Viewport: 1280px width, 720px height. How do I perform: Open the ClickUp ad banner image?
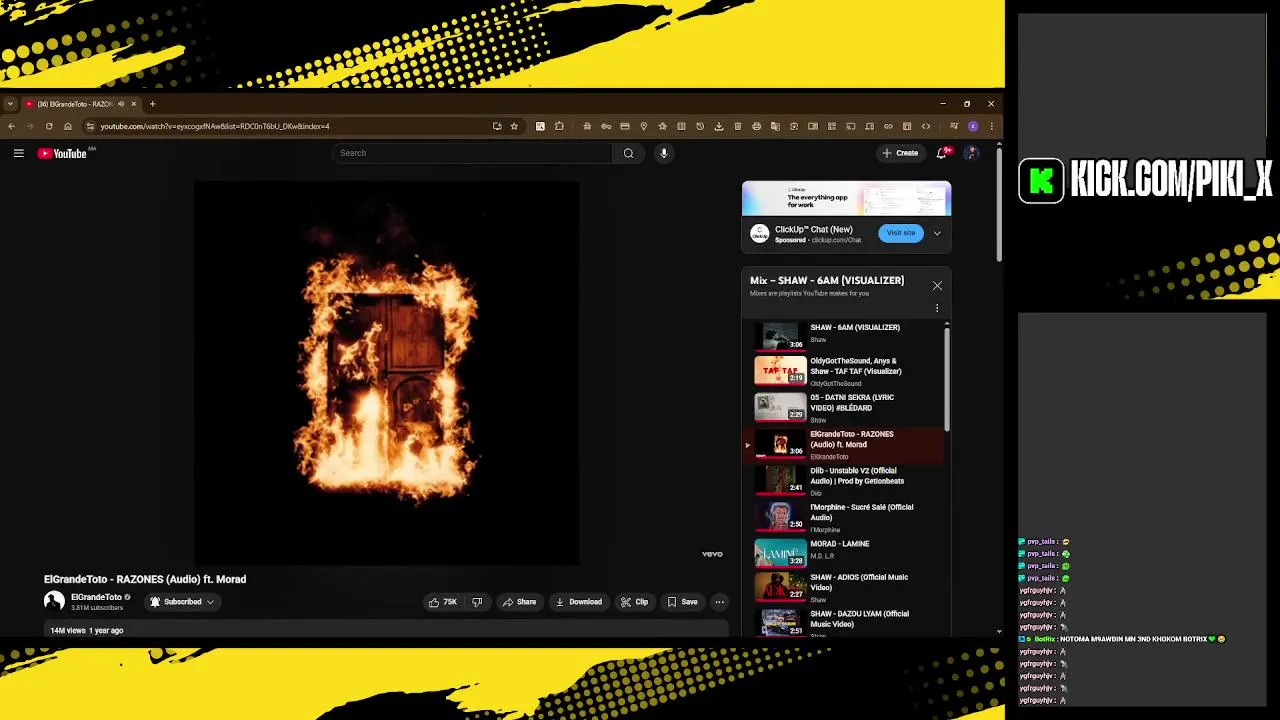pyautogui.click(x=846, y=198)
